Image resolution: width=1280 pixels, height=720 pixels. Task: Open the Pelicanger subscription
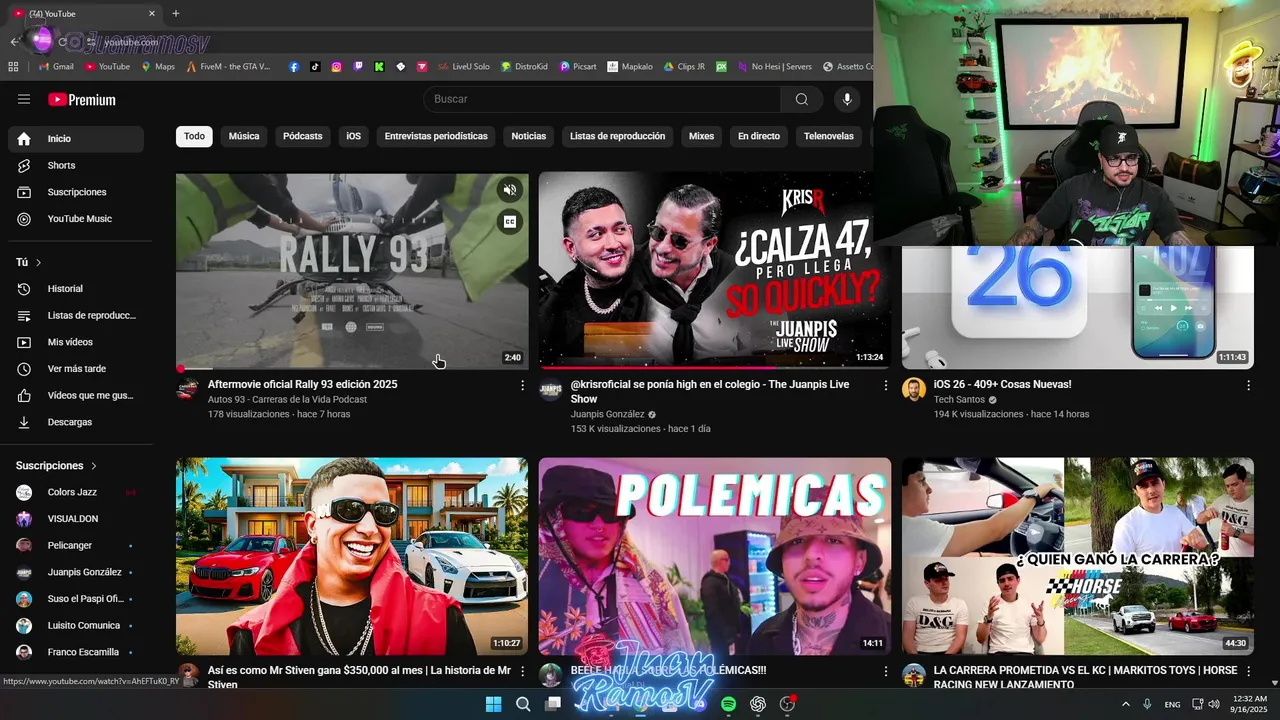(76, 546)
